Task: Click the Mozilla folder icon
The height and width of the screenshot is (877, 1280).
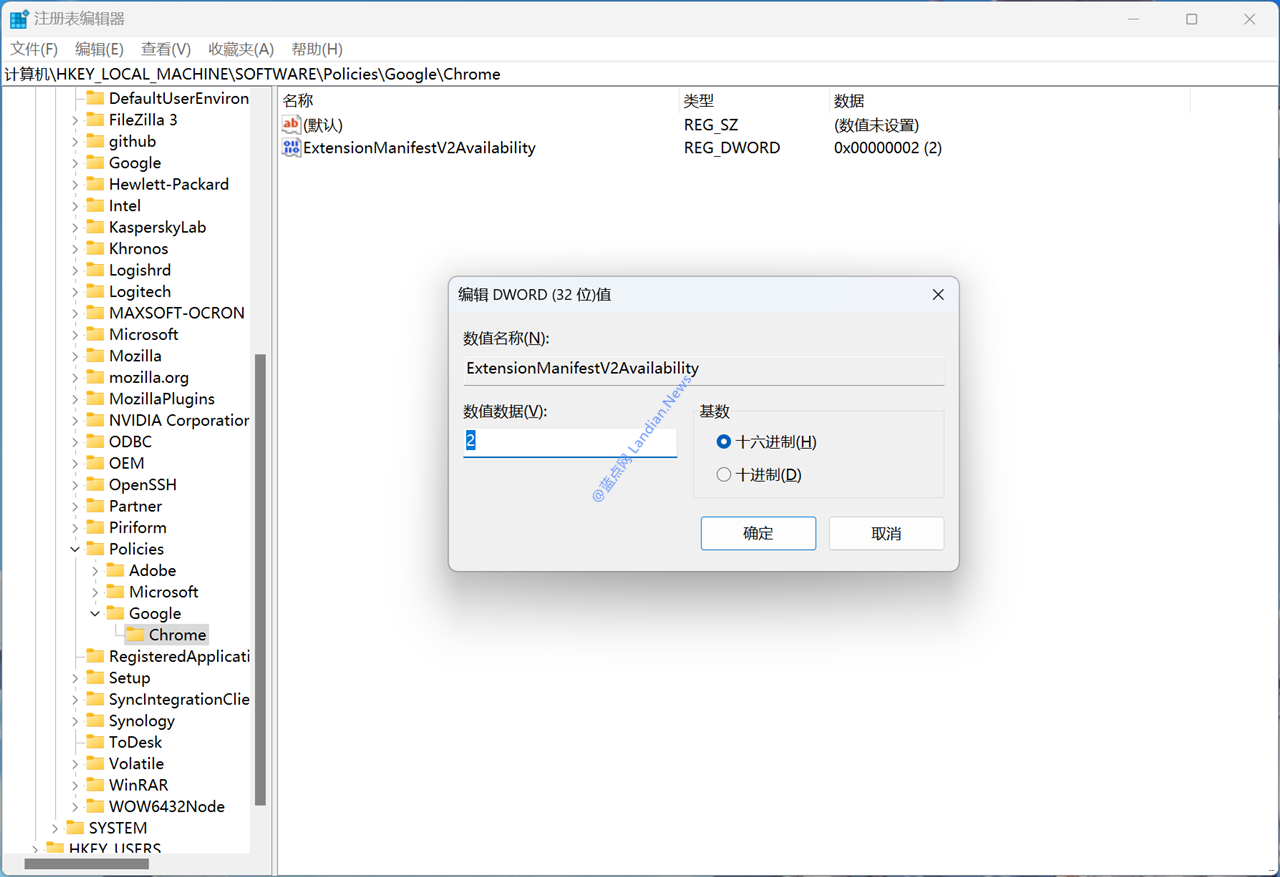Action: [95, 356]
